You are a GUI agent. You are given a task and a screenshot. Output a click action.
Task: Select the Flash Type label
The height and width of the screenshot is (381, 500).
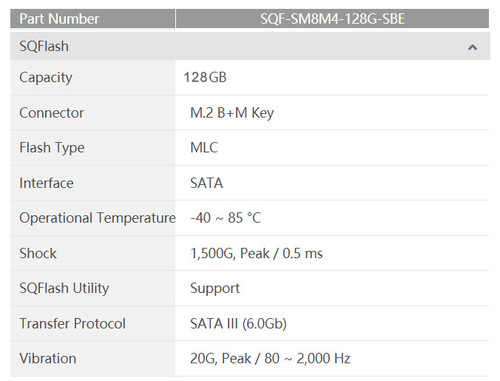tap(52, 148)
